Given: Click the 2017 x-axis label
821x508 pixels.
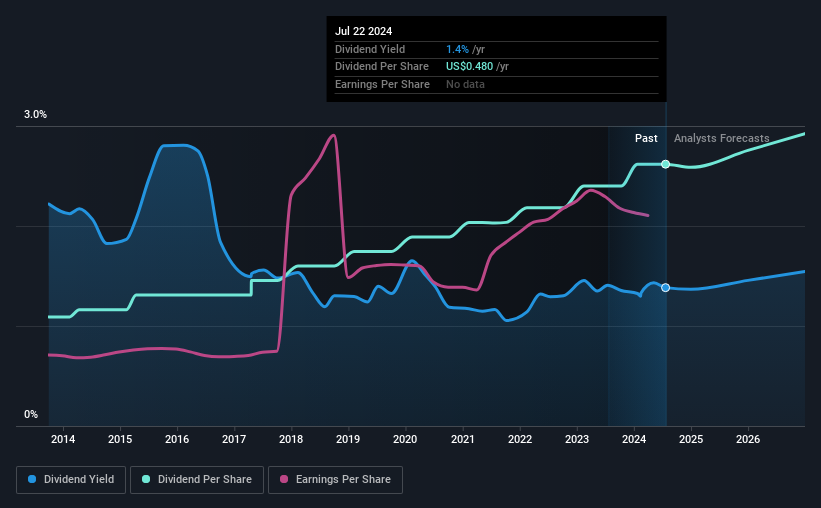Looking at the screenshot, I should 234,439.
